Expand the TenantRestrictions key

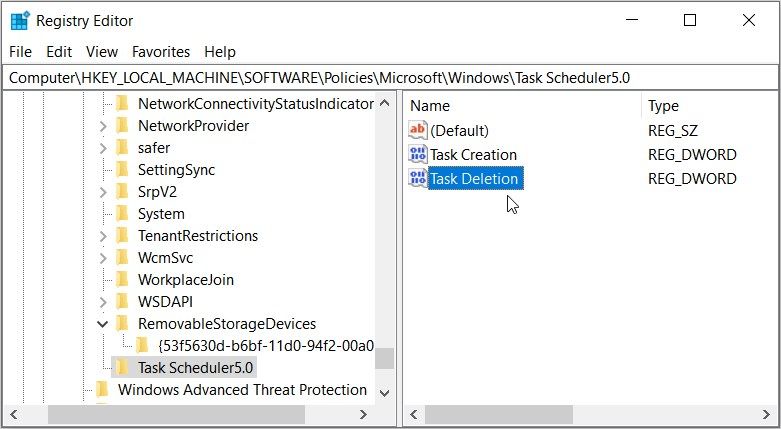[102, 236]
